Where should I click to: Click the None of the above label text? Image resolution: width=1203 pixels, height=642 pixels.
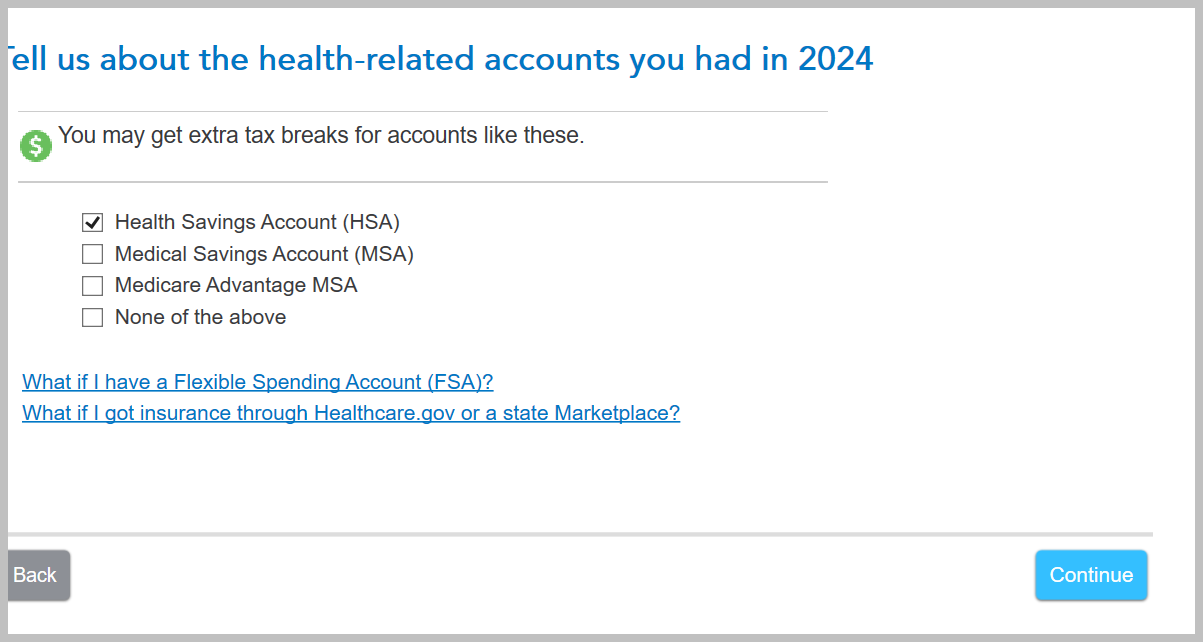click(x=200, y=318)
